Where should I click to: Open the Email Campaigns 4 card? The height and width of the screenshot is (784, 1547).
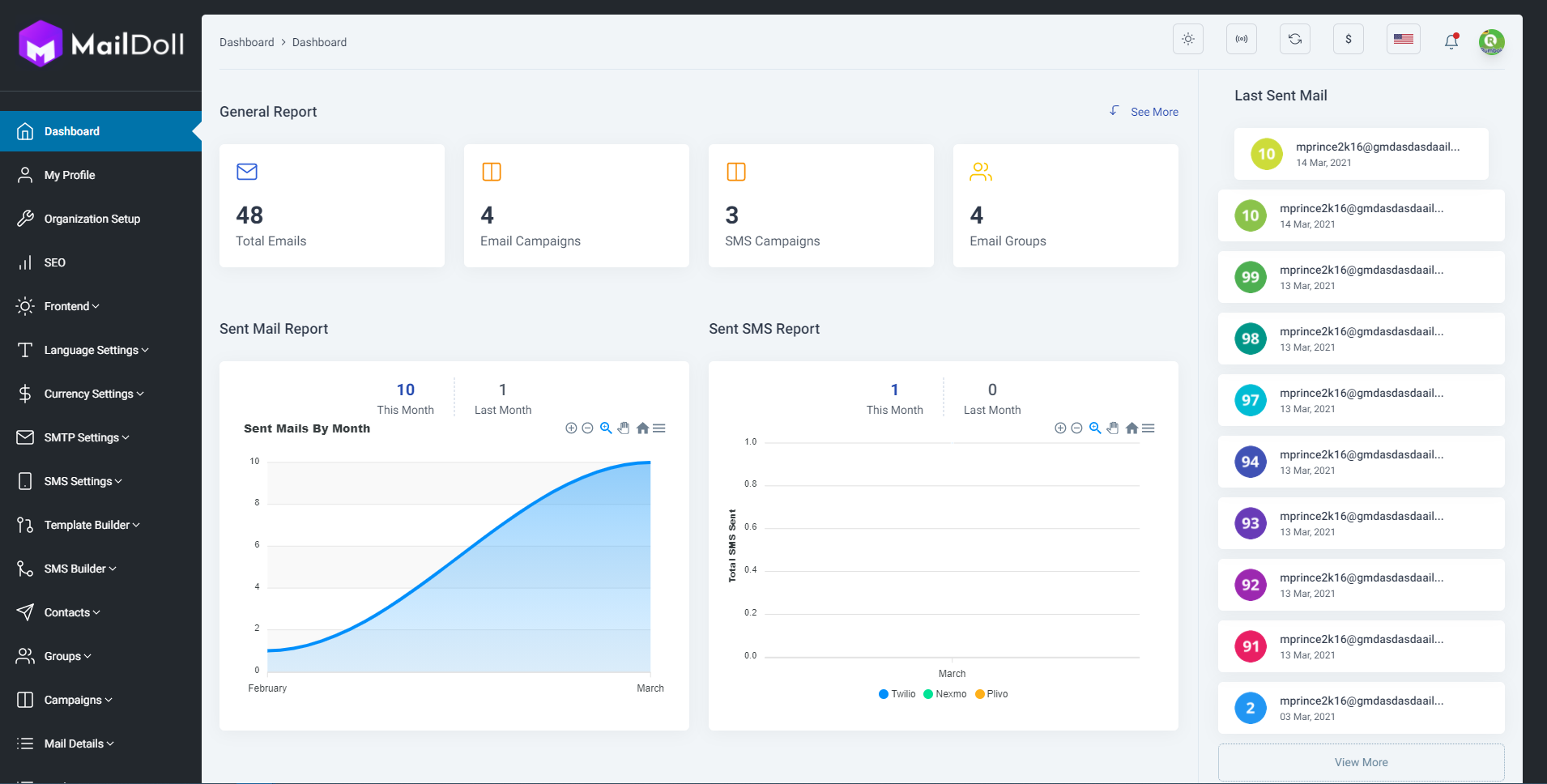pyautogui.click(x=577, y=206)
